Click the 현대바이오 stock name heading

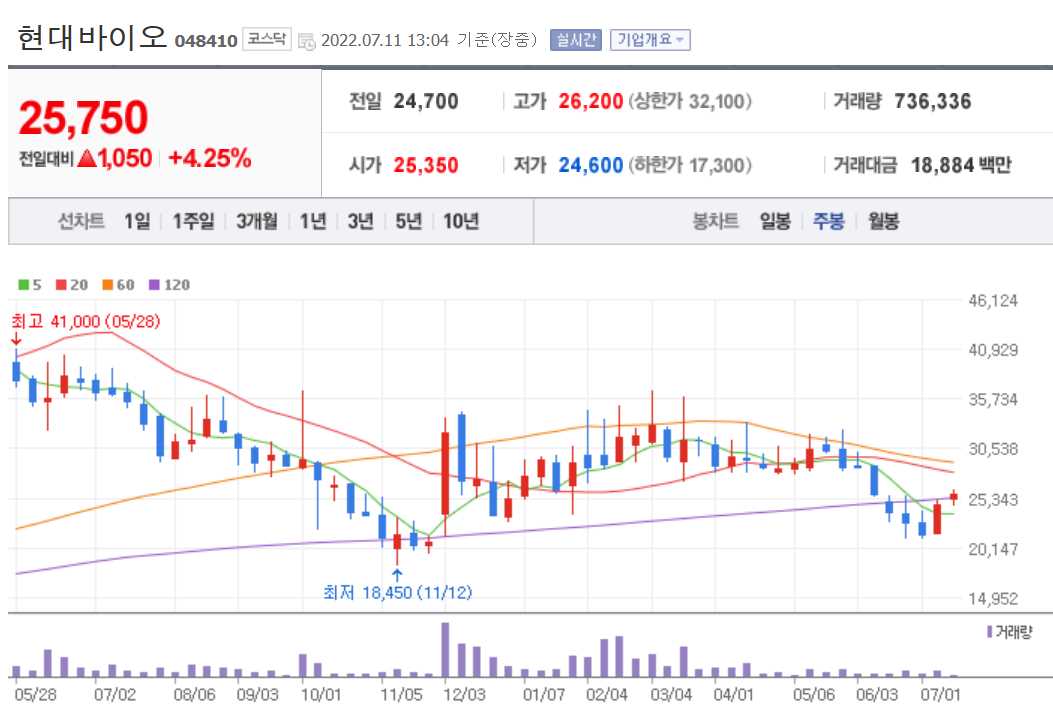pos(92,38)
